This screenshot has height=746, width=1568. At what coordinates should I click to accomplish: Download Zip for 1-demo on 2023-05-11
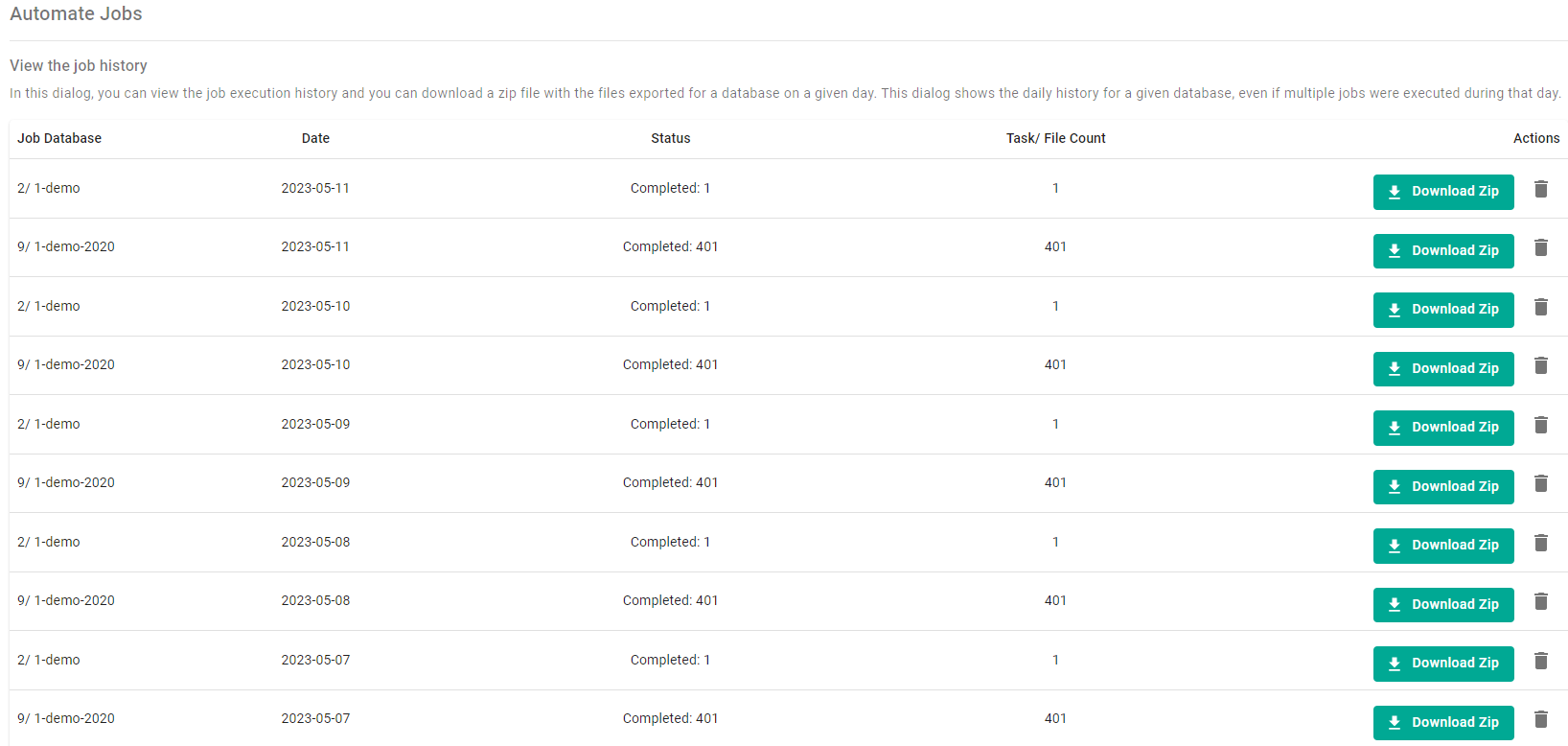(1442, 192)
